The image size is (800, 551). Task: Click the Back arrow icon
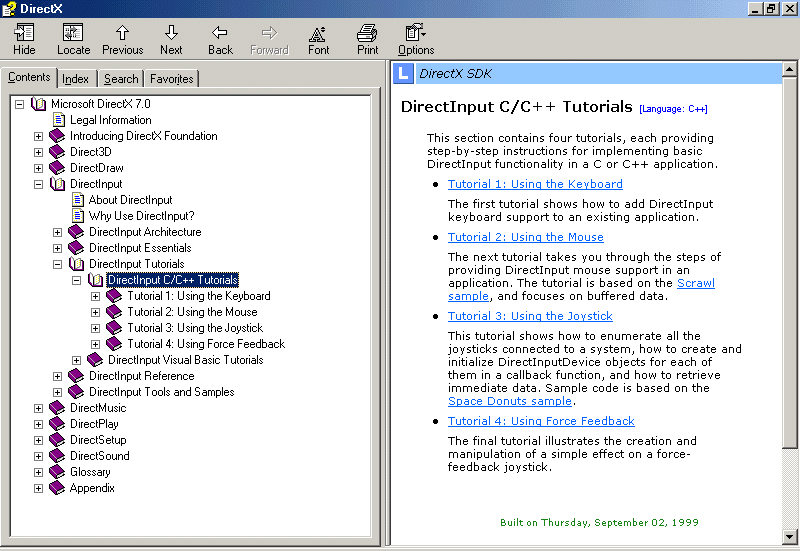coord(220,33)
